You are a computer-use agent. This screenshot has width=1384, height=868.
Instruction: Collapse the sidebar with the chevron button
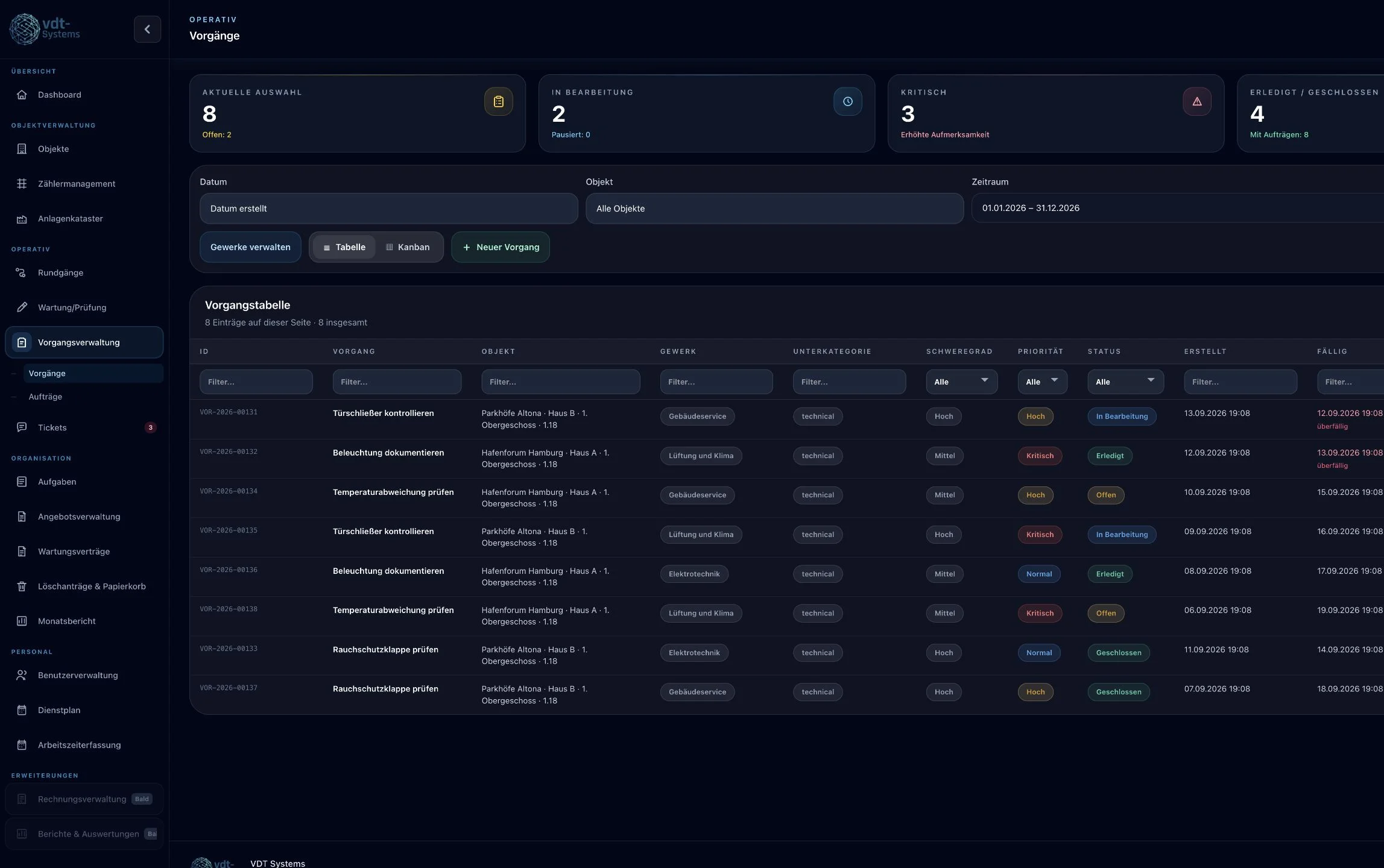147,29
